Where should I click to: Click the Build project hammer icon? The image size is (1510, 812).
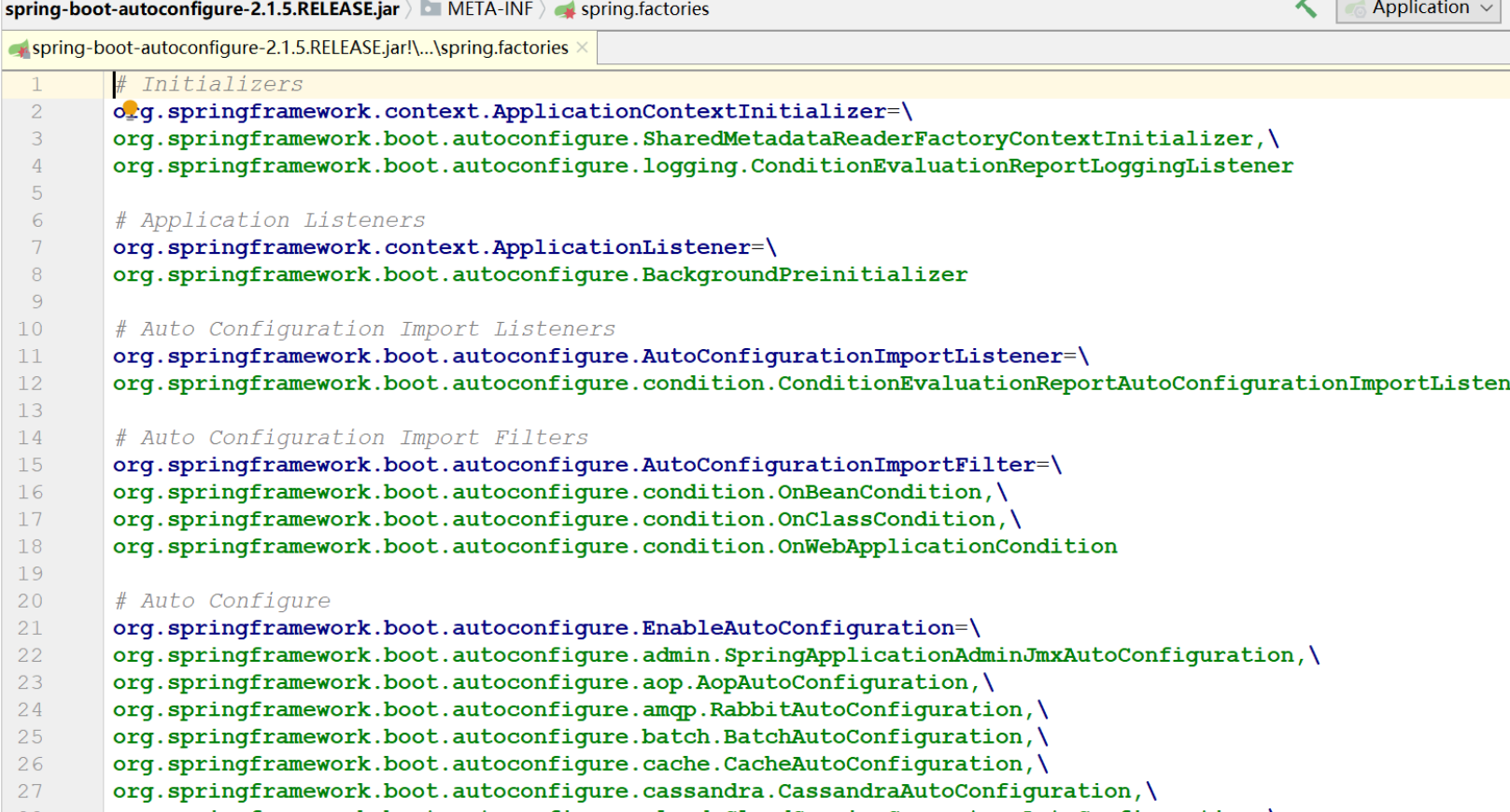(x=1305, y=8)
